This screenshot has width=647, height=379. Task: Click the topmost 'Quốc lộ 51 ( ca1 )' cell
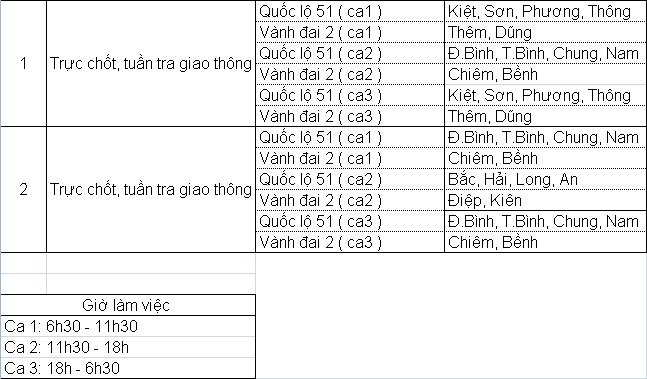[x=350, y=11]
